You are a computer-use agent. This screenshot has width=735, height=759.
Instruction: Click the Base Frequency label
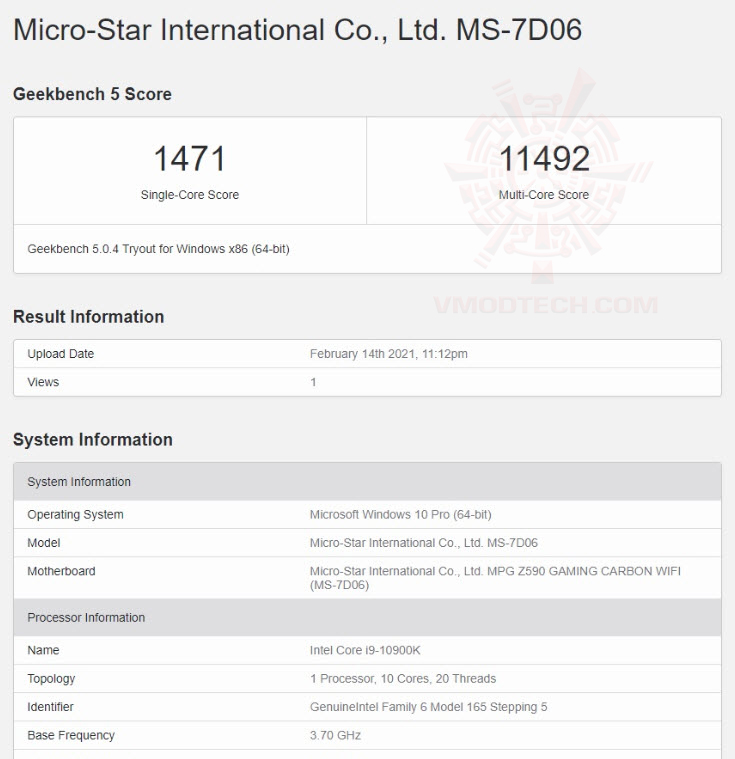click(71, 735)
